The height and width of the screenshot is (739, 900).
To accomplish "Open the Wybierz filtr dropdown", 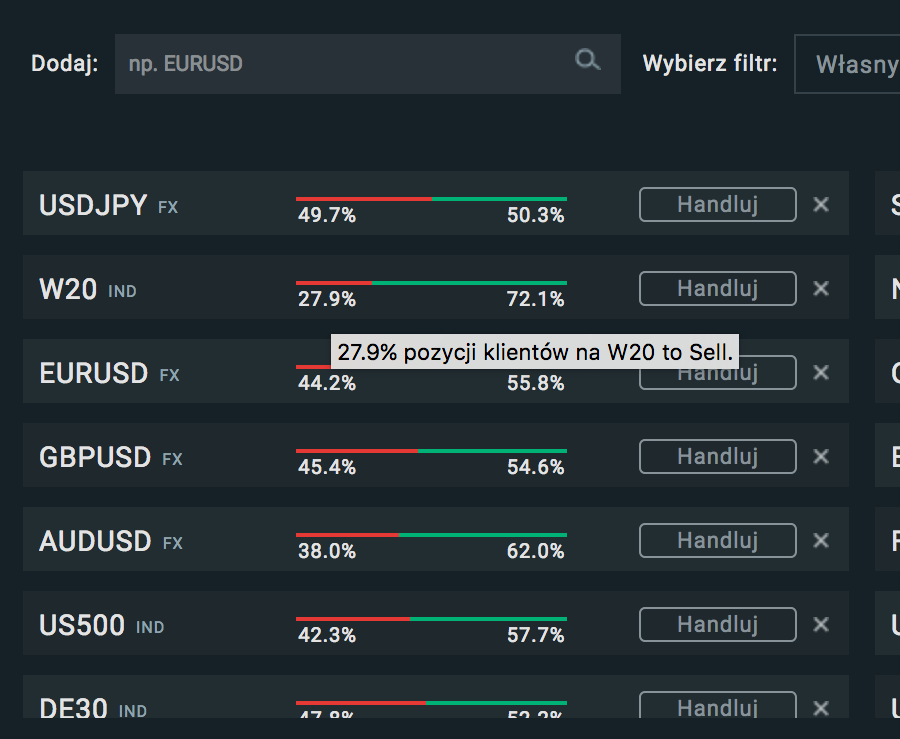I will [847, 64].
